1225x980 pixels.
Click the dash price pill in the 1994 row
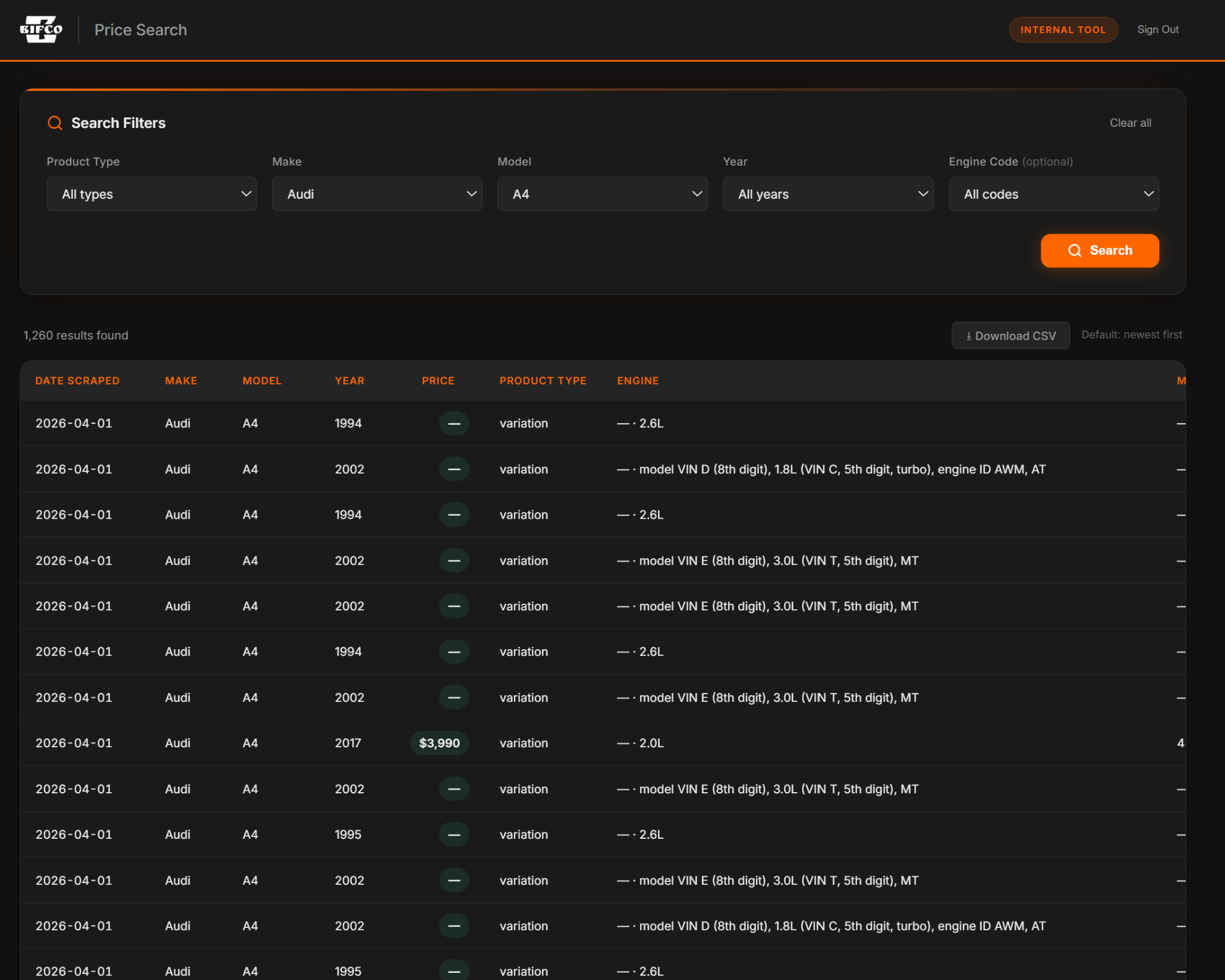[x=453, y=423]
